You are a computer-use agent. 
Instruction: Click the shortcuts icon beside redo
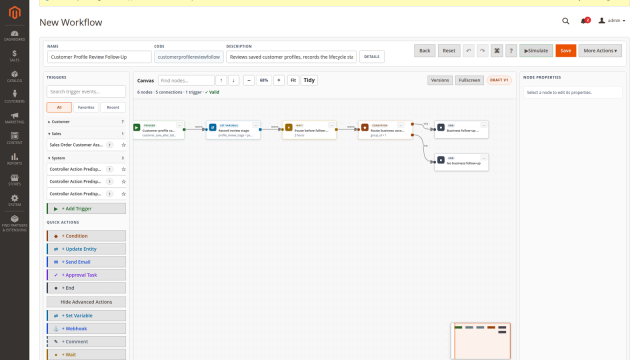(x=497, y=51)
